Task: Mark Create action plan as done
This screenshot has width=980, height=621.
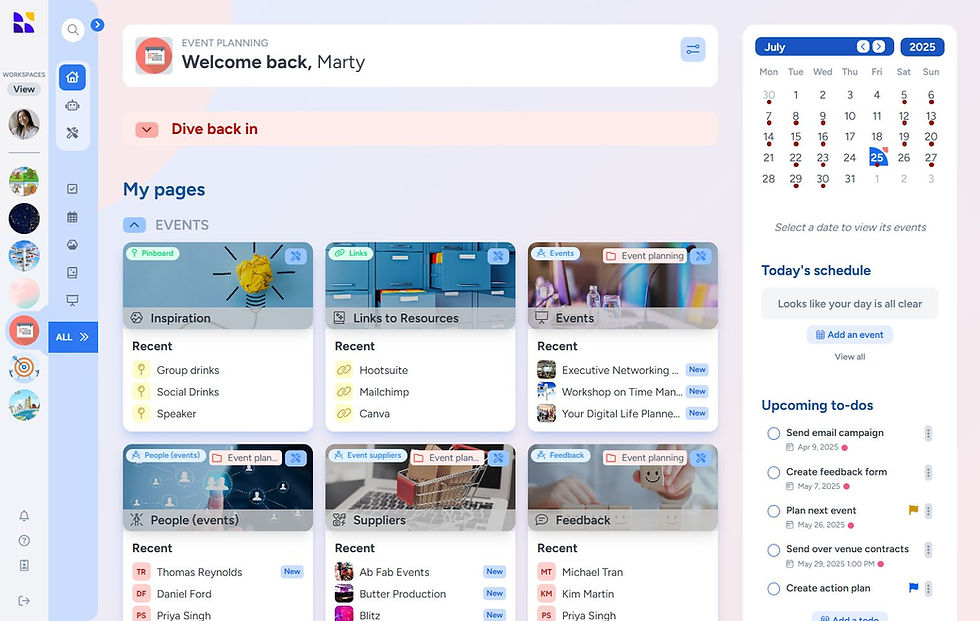Action: (x=773, y=589)
